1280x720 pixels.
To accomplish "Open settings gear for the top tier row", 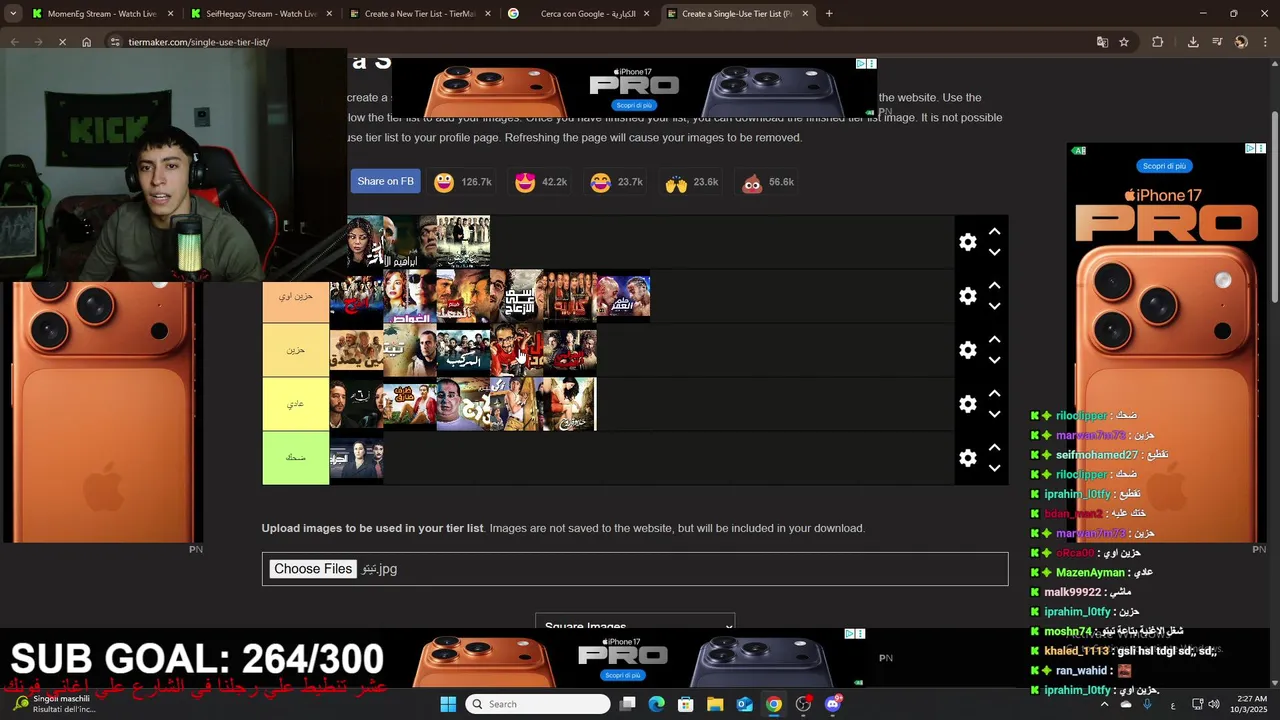I will click(x=967, y=242).
